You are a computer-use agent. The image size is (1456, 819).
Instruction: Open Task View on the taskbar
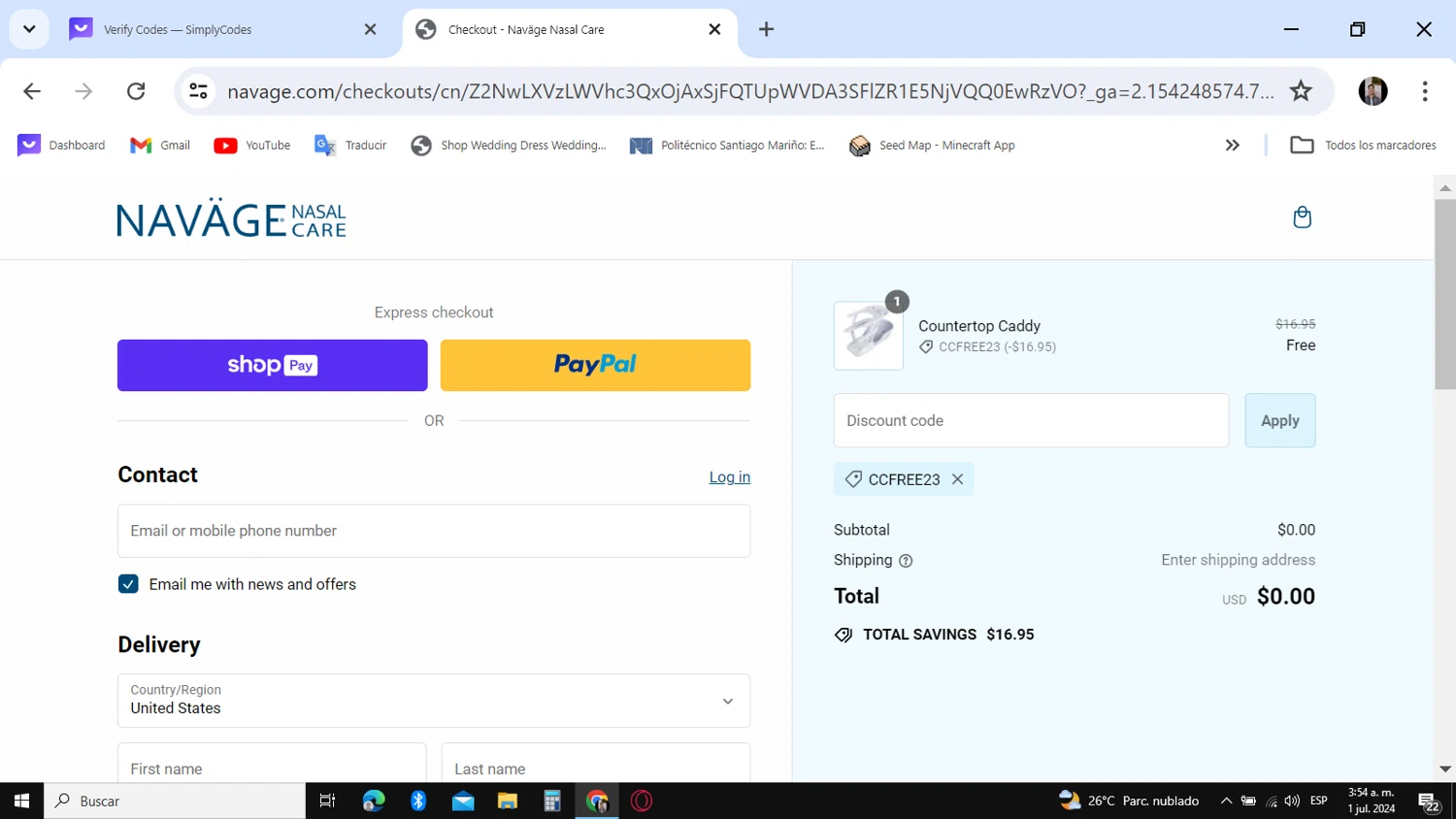[327, 802]
